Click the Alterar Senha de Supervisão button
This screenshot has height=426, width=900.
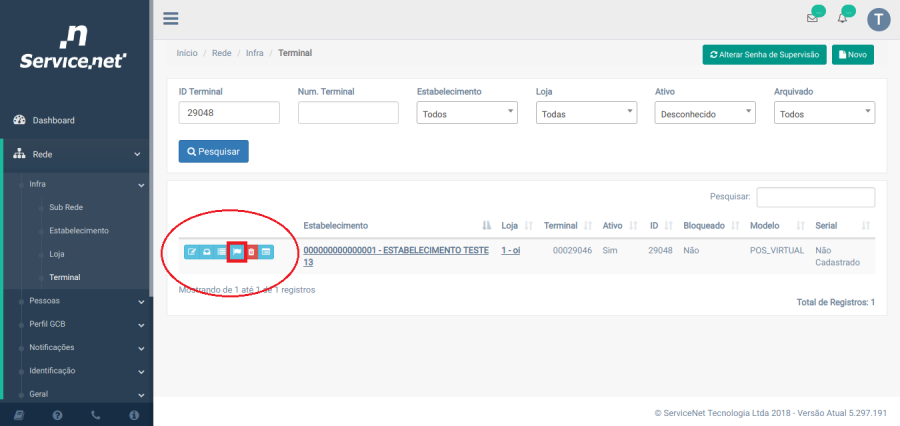coord(764,54)
